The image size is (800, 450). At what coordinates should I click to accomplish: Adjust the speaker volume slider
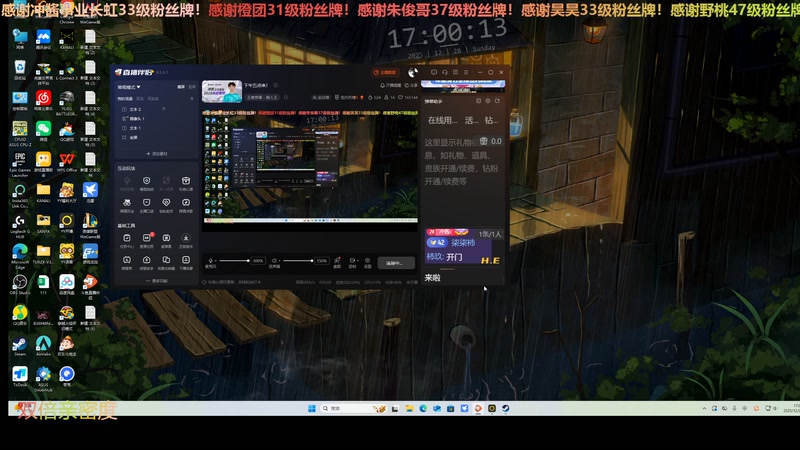click(298, 261)
